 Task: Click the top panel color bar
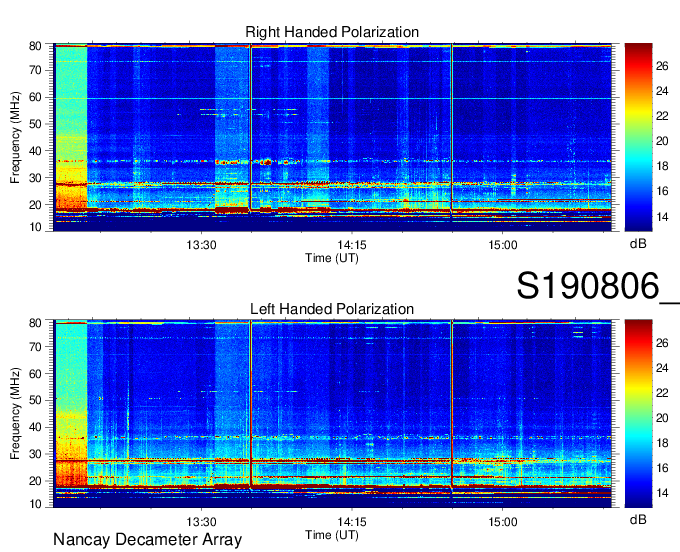coord(638,137)
